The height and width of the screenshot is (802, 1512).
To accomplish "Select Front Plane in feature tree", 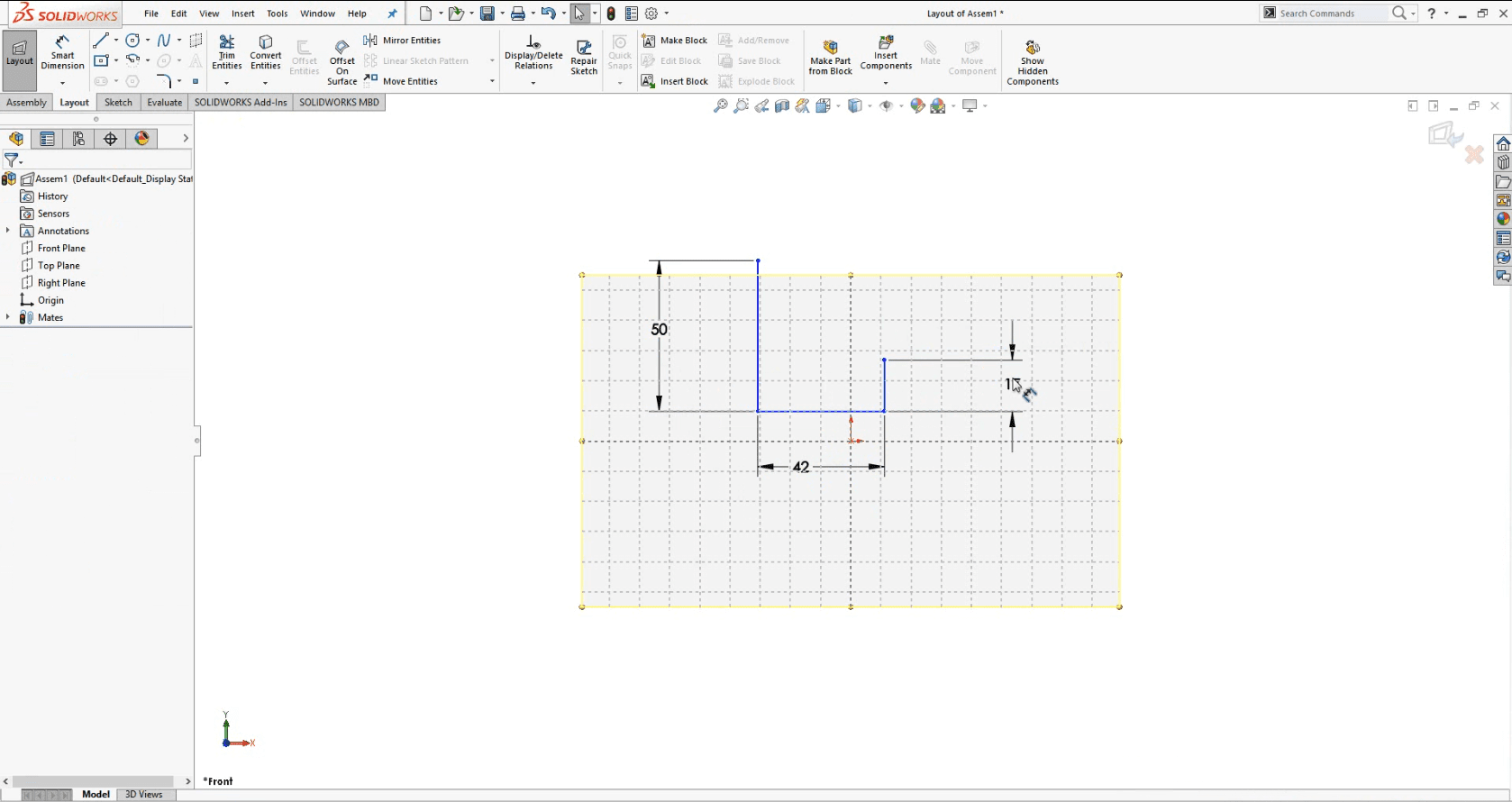I will tap(61, 248).
